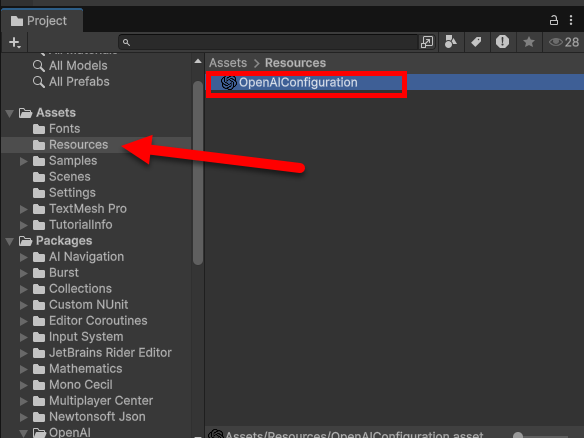Select the Project tab
Image resolution: width=584 pixels, height=438 pixels.
click(42, 21)
